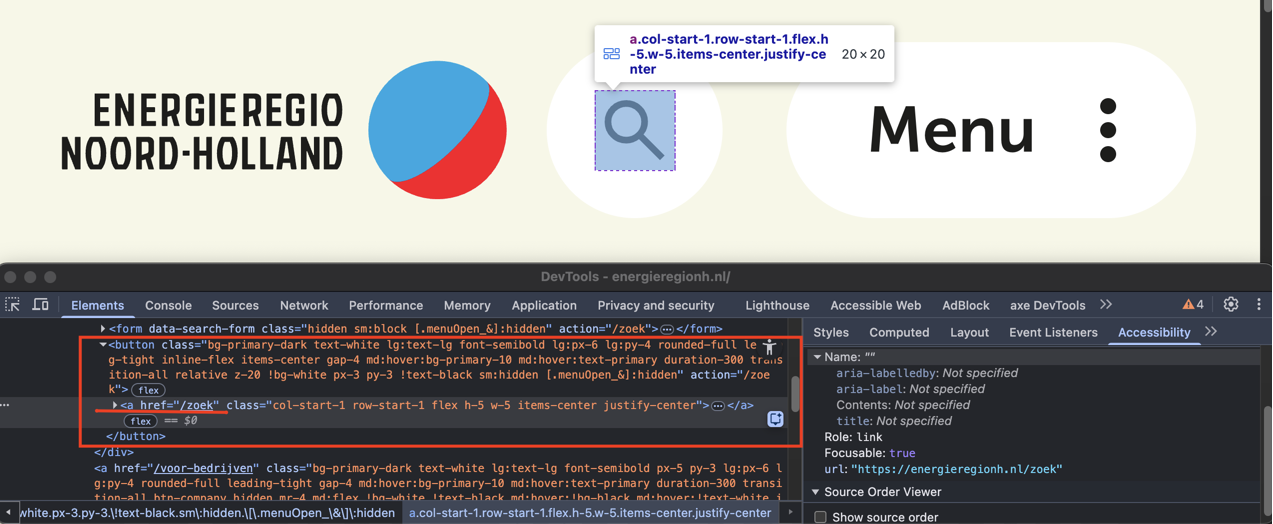Collapse the Name section in Accessibility pane
This screenshot has width=1273, height=524.
pos(817,357)
